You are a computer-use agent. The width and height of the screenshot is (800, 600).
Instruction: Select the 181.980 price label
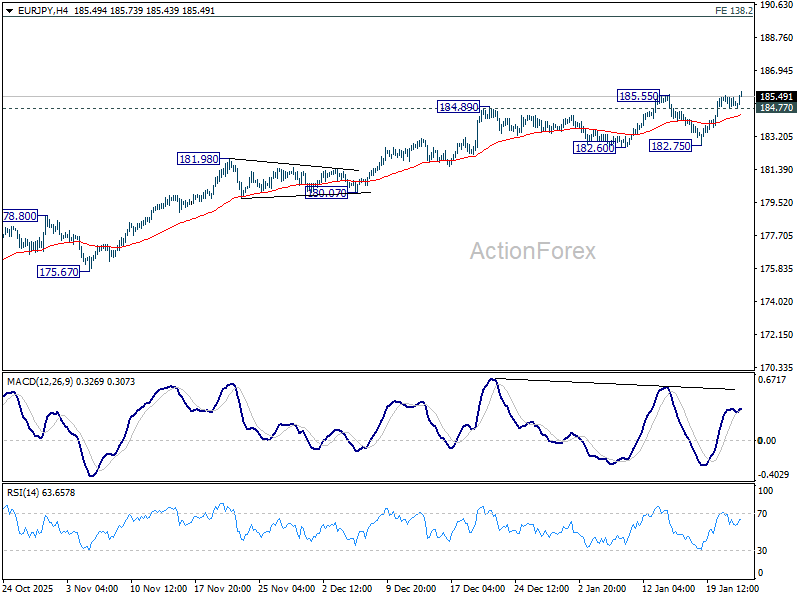[x=198, y=159]
